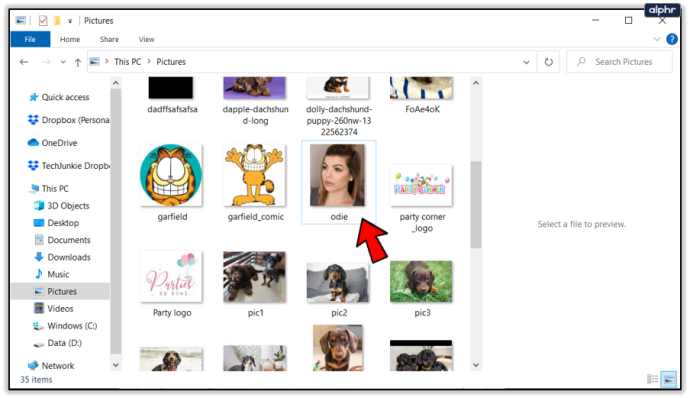Viewport: 690px width, 398px height.
Task: Select the pic1 image thumbnail
Action: [x=254, y=277]
